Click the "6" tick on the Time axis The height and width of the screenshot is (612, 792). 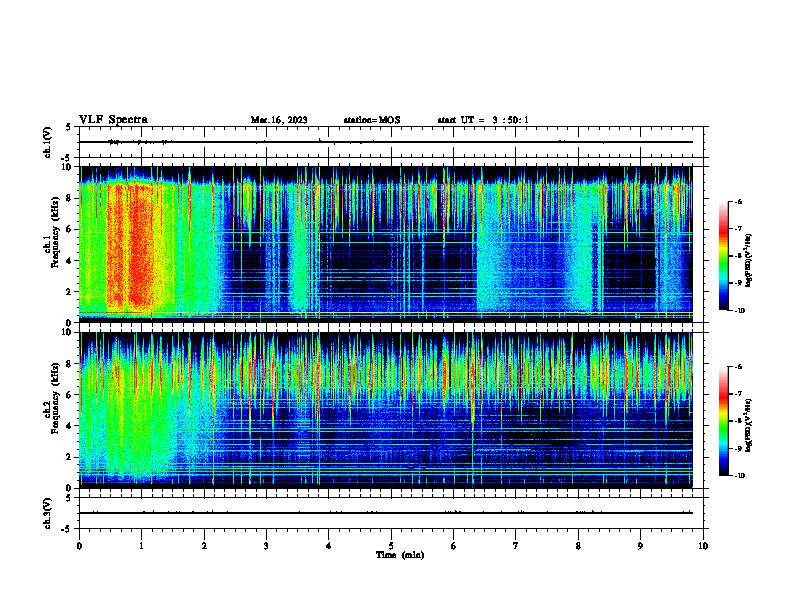coord(454,546)
